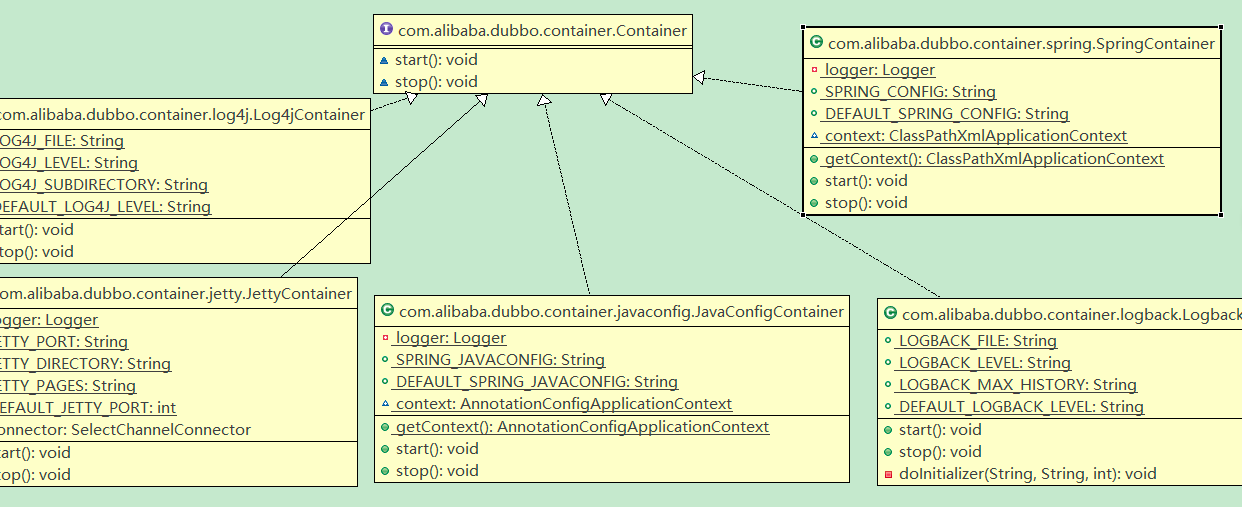Click the circle icon beside LOGBACK_MAX_HISTORY field
Image resolution: width=1242 pixels, height=507 pixels.
tap(888, 385)
